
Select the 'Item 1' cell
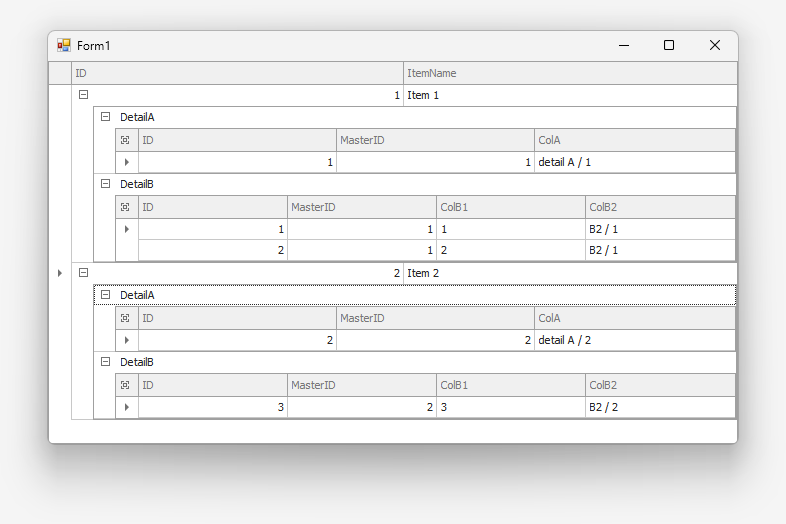pos(570,95)
